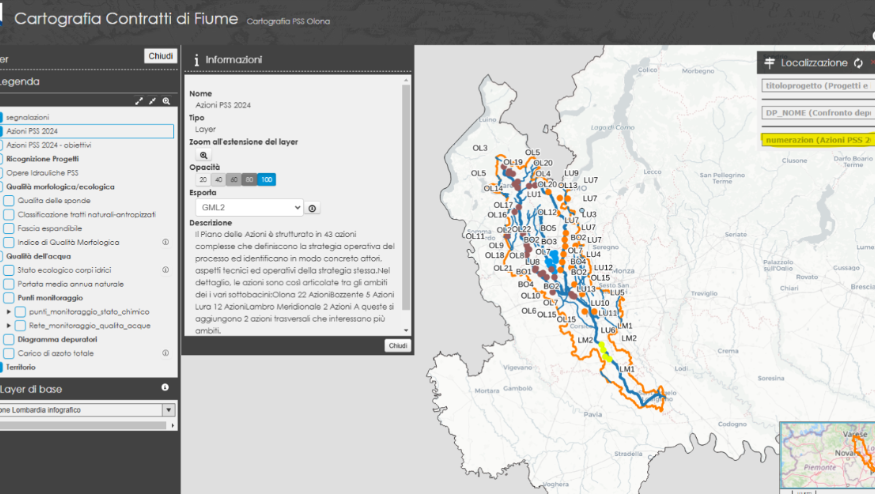This screenshot has height=494, width=875.
Task: Enable the Qualità delle sponde layer checkbox
Action: (x=9, y=200)
